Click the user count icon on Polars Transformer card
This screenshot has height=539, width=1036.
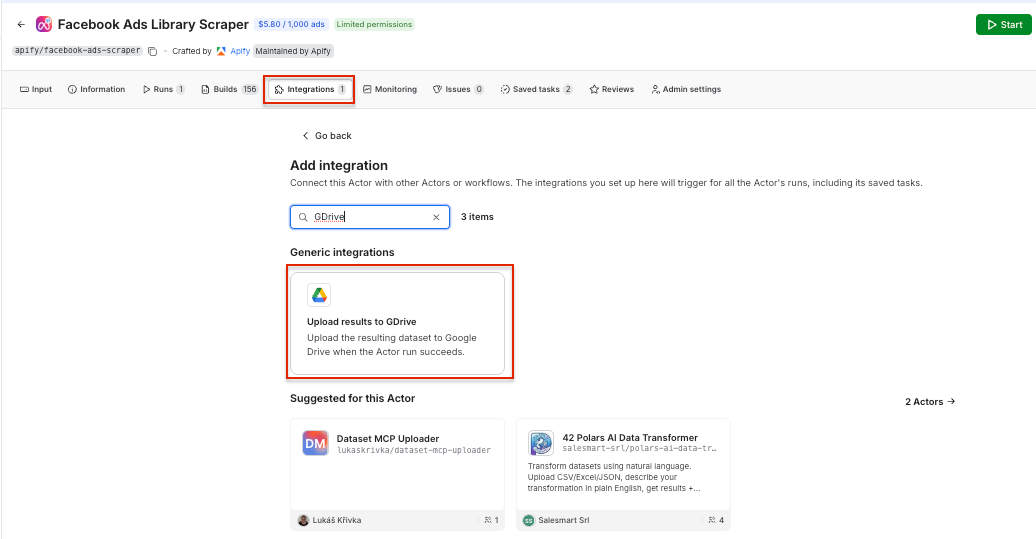coord(712,521)
